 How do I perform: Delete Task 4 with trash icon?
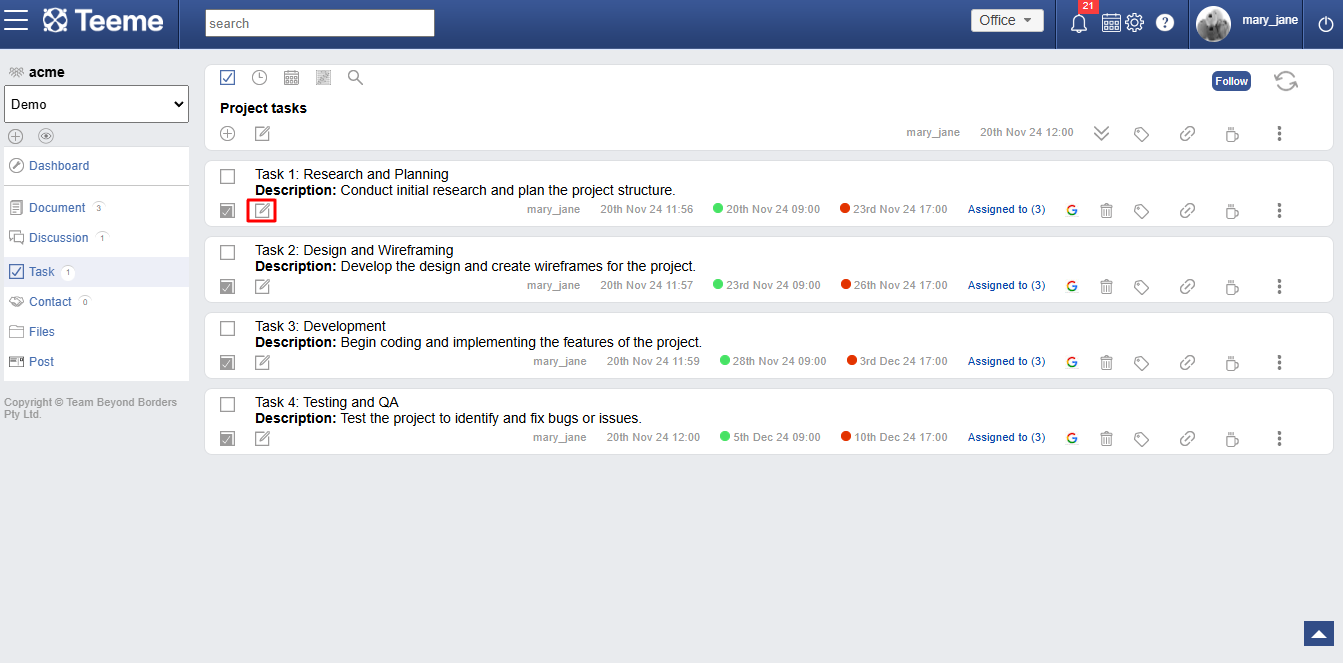1106,439
